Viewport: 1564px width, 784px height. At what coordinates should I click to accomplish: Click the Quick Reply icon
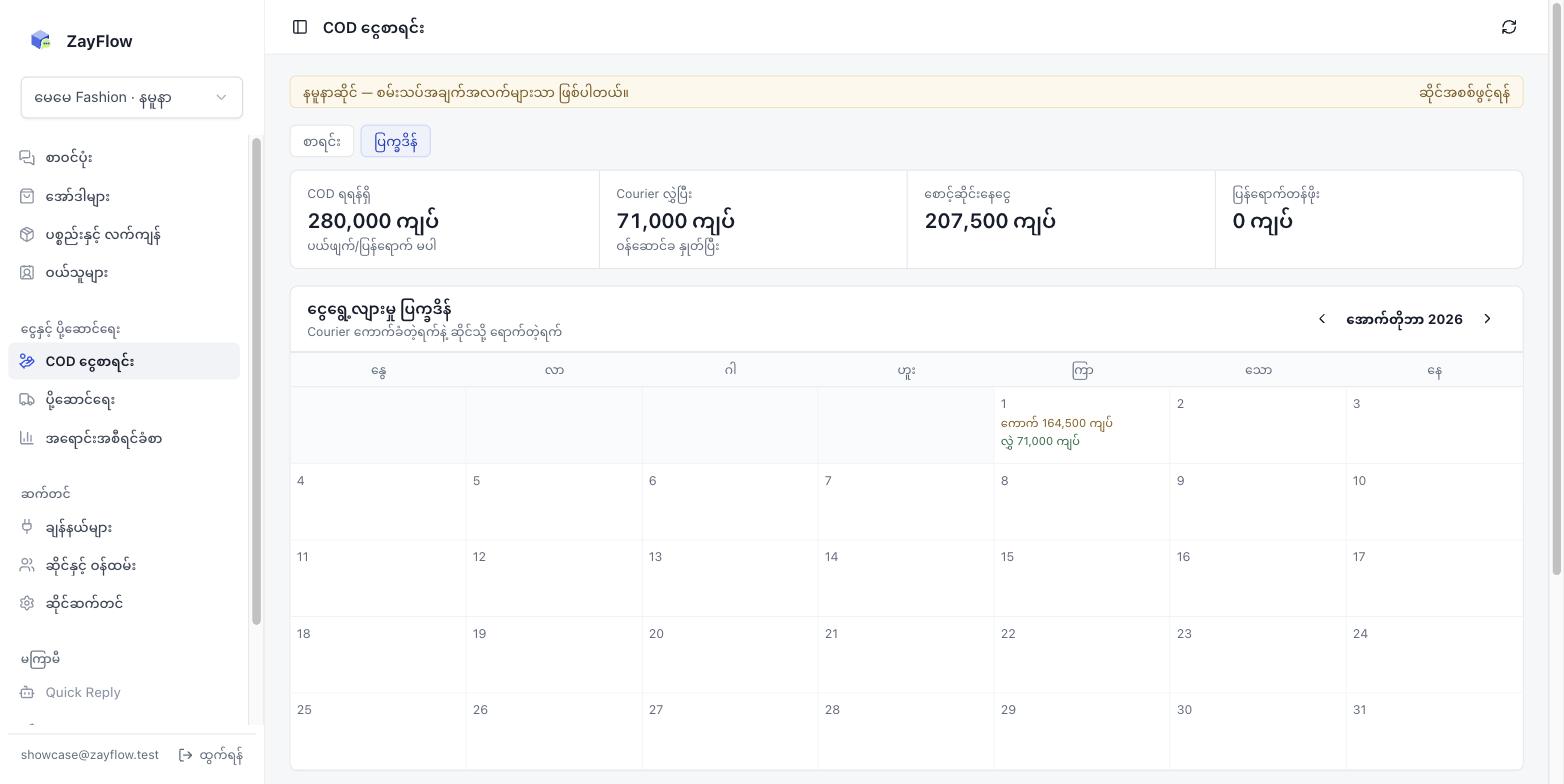click(x=27, y=692)
